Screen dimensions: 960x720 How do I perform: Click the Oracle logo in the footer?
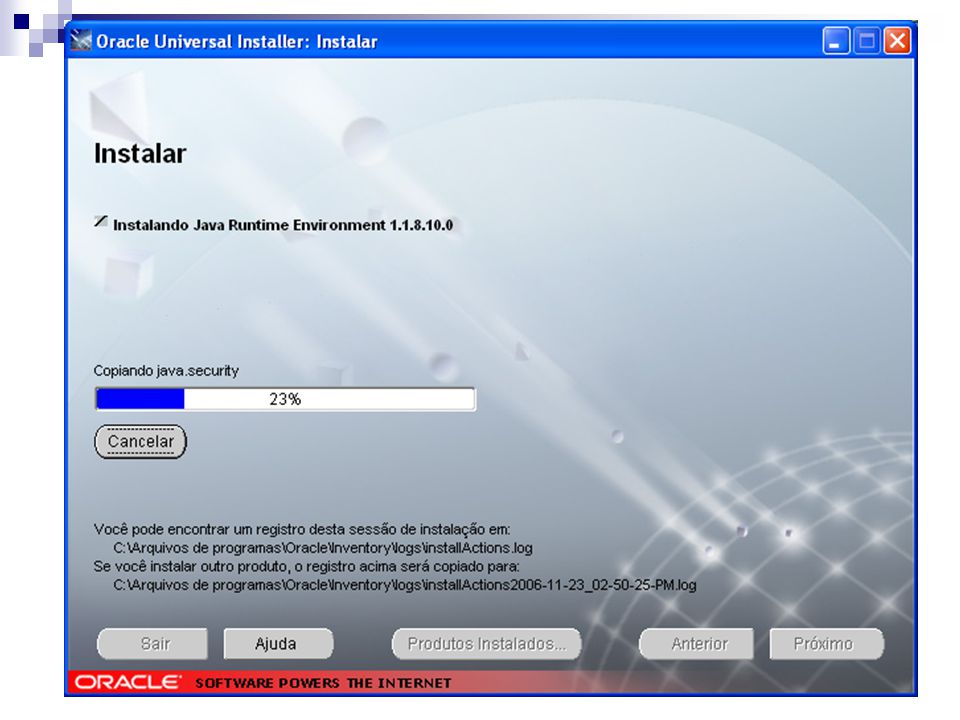[x=128, y=683]
